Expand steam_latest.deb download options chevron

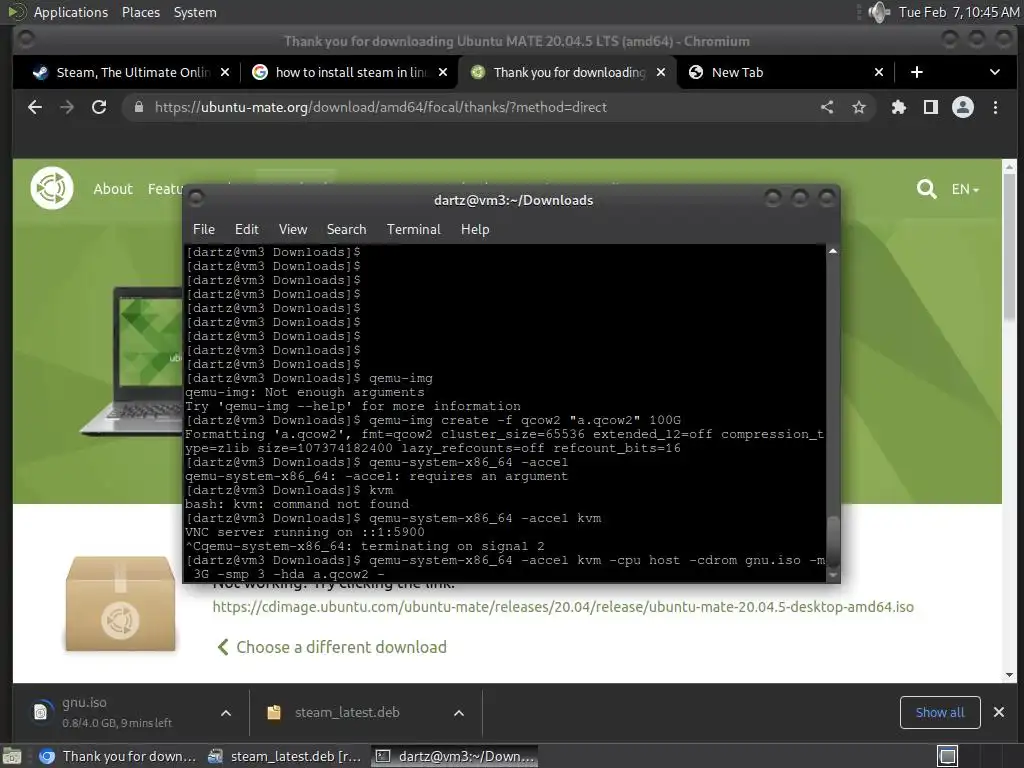click(459, 712)
